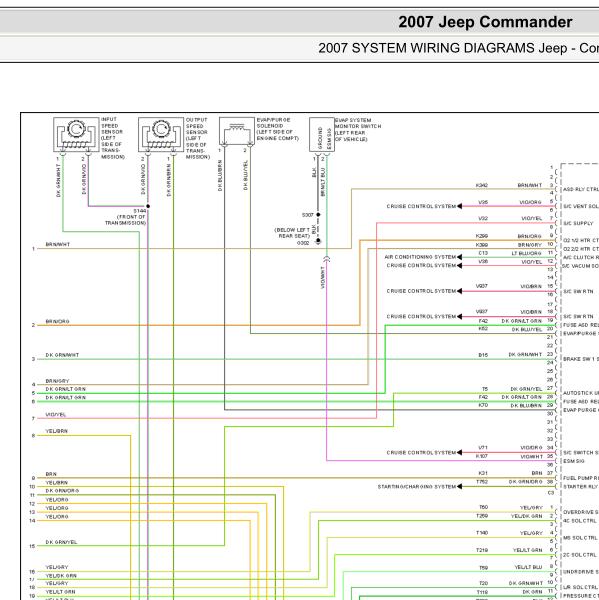
Task: Click the Input Speed Sensor symbol
Action: 76,134
